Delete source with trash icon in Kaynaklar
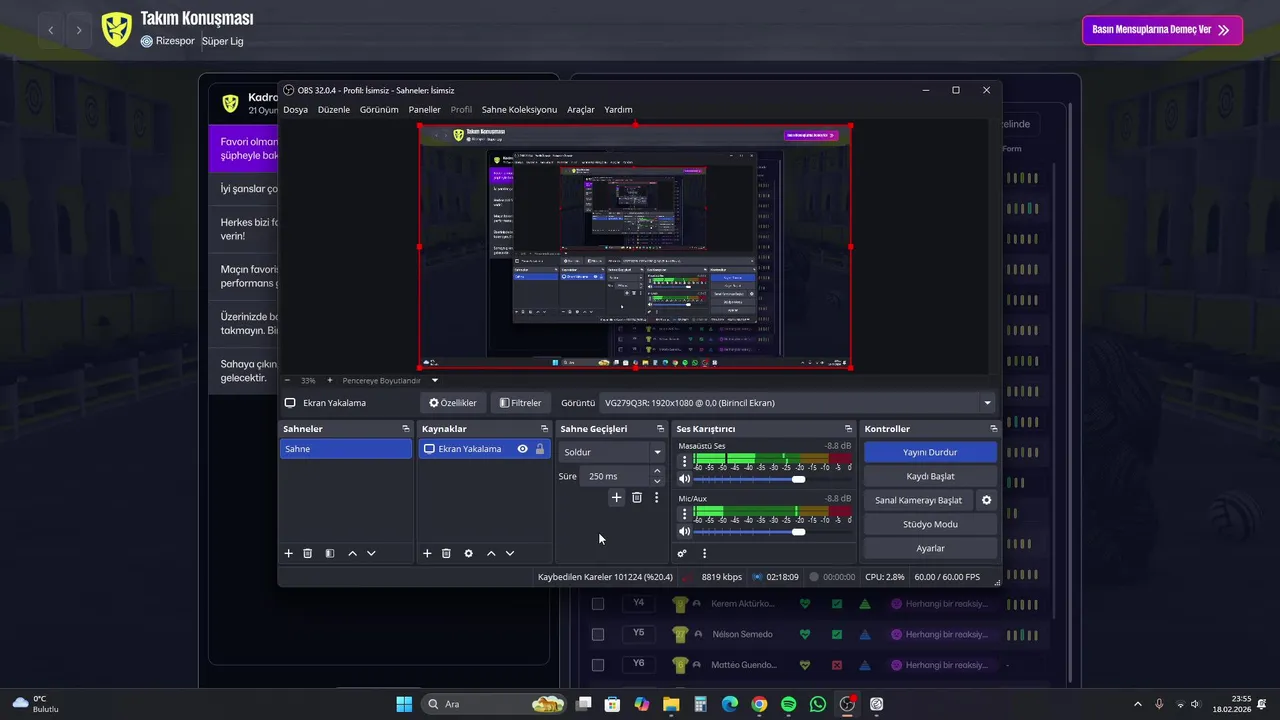 coord(446,553)
